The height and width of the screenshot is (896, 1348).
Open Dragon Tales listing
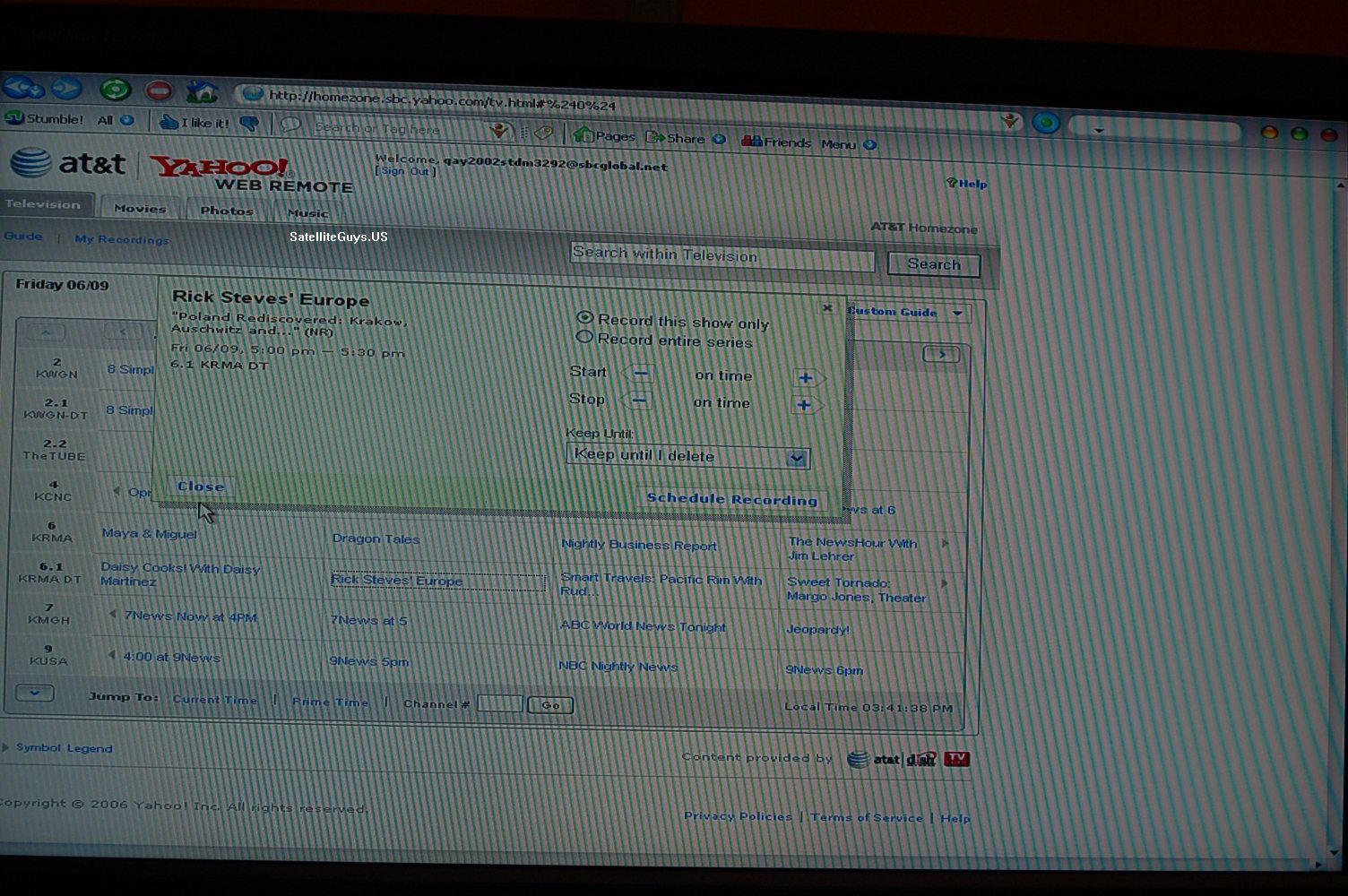376,538
